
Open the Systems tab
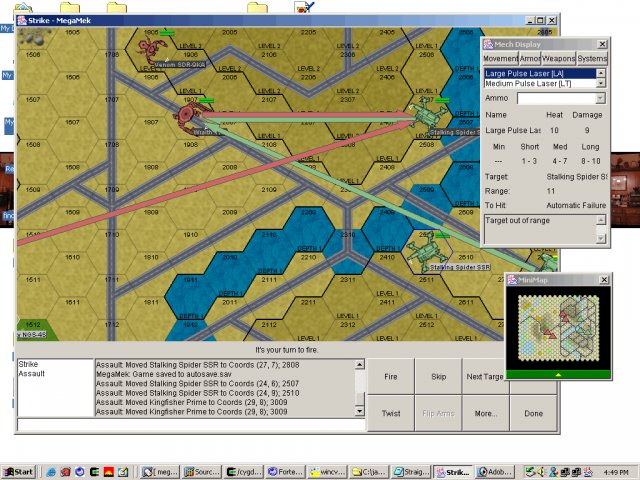coord(592,59)
